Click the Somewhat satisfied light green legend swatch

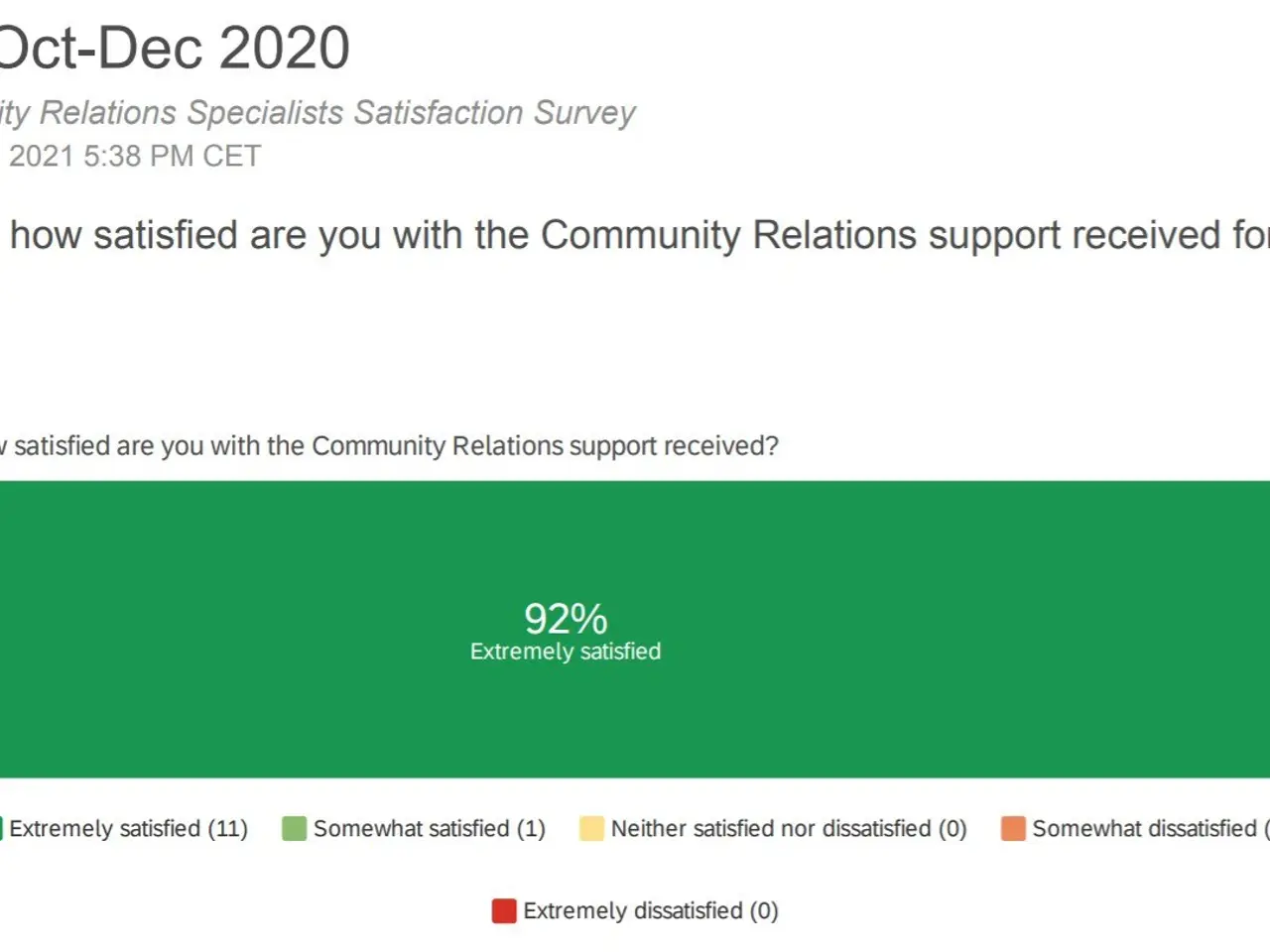[294, 828]
